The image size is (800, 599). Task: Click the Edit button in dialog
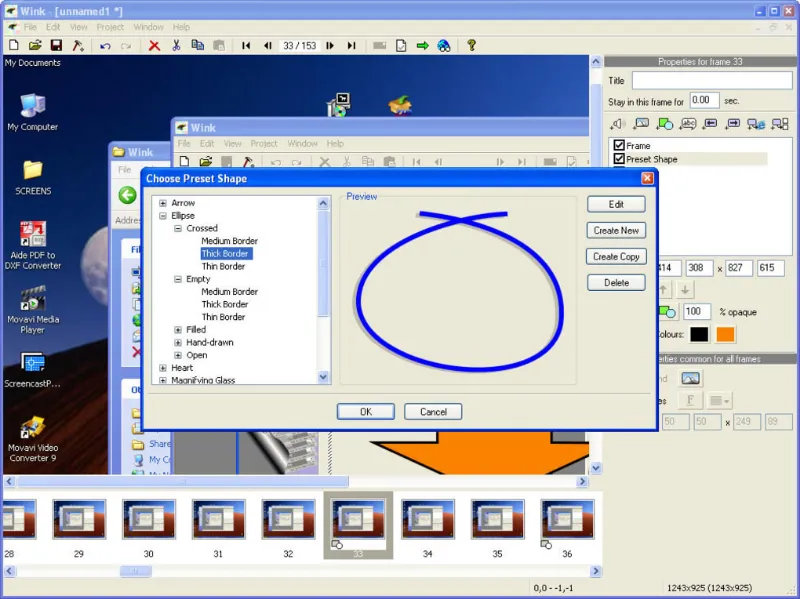tap(616, 204)
